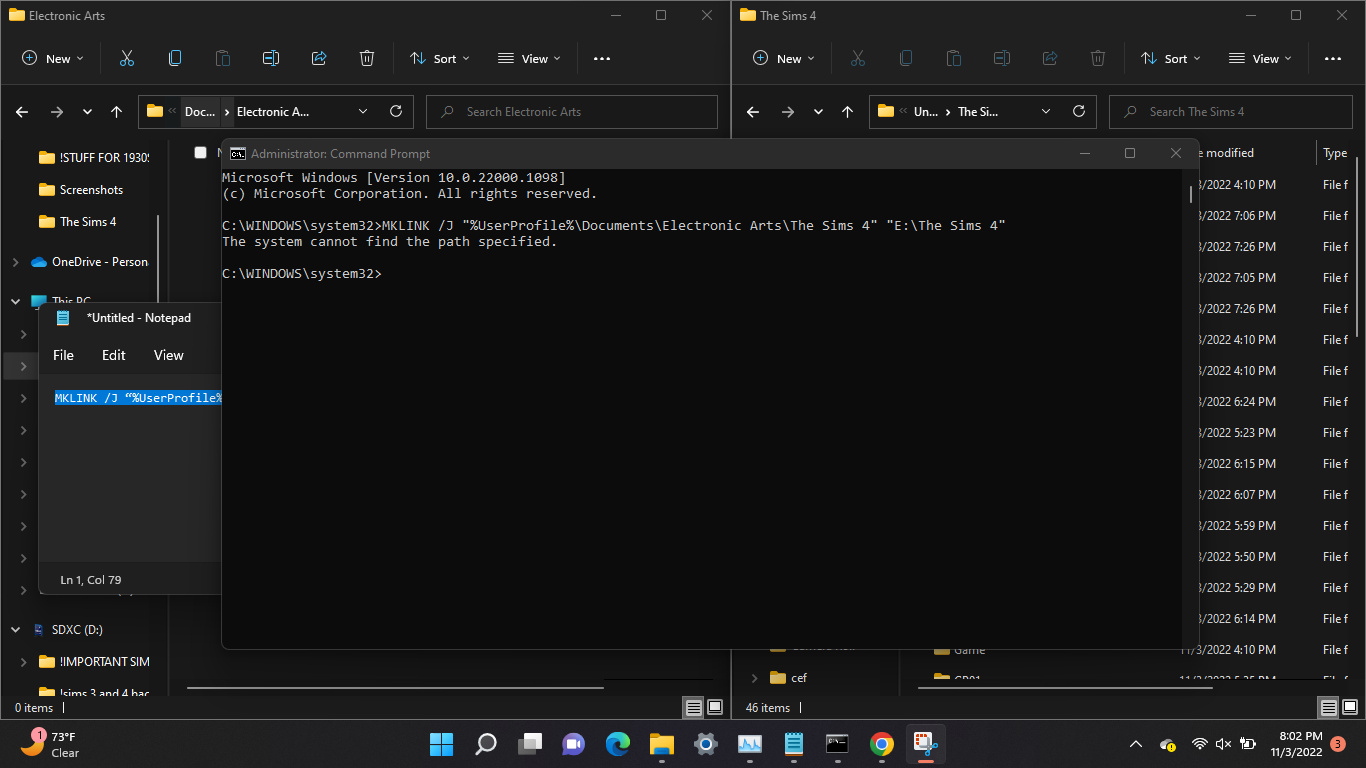Viewport: 1366px width, 768px height.
Task: Click Copy icon in Electronic Arts window
Action: (175, 59)
